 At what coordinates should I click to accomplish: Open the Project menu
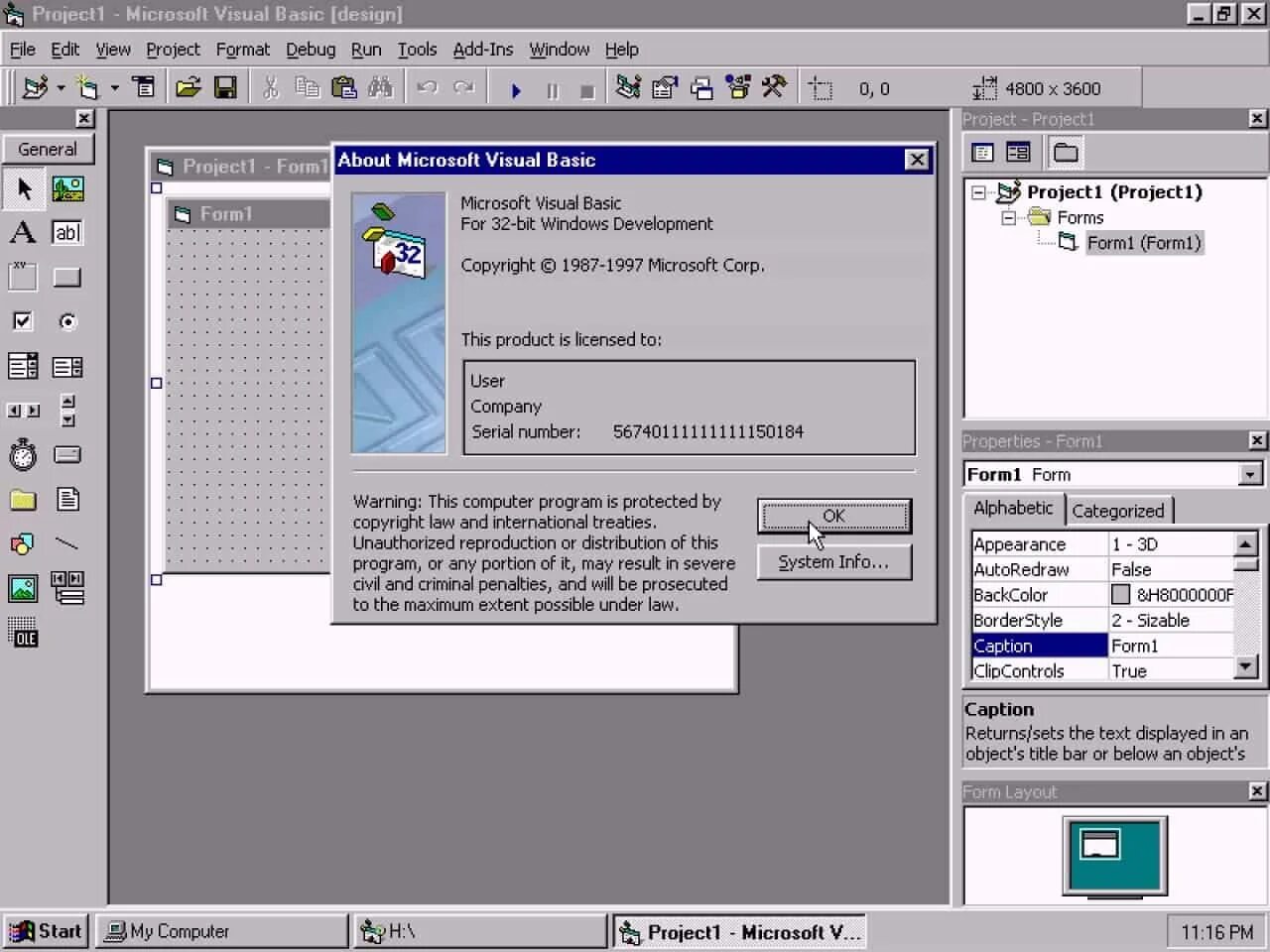tap(173, 50)
